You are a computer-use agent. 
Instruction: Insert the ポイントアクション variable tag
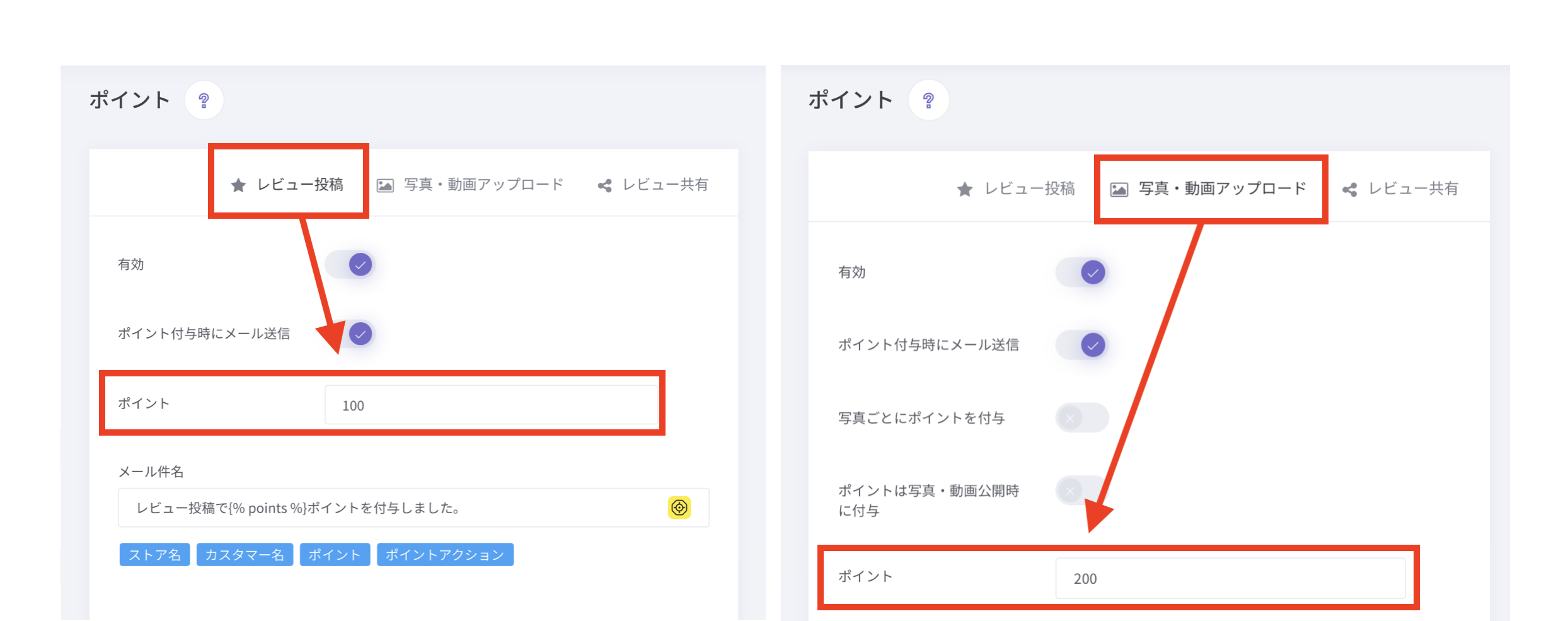(445, 555)
